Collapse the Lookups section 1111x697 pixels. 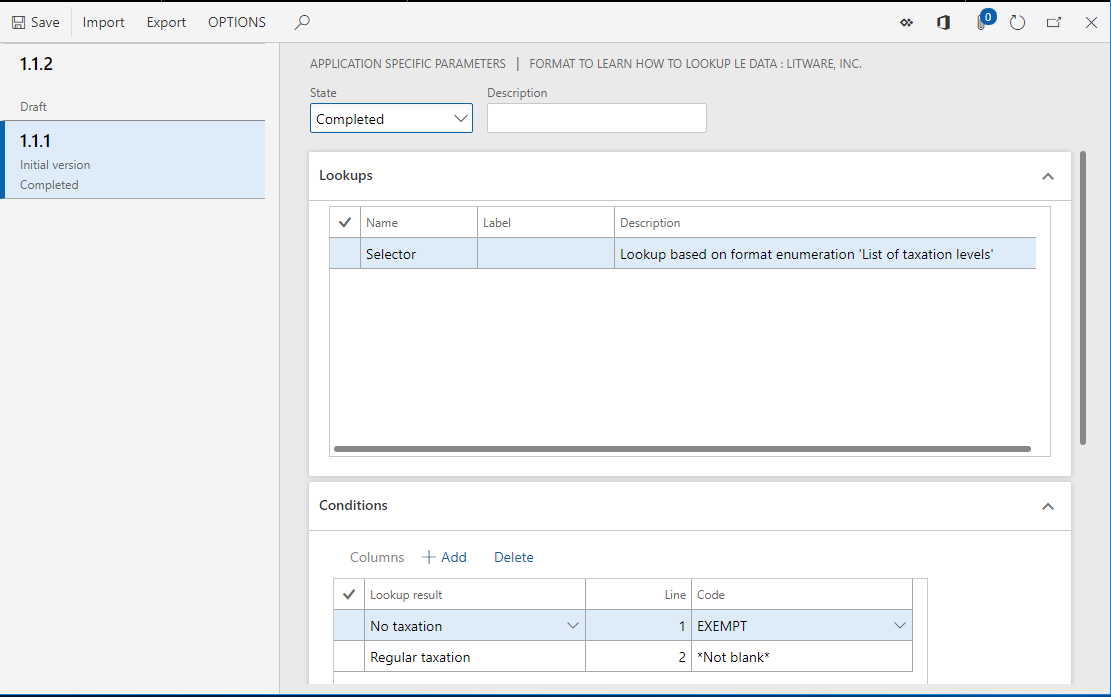(x=1048, y=176)
